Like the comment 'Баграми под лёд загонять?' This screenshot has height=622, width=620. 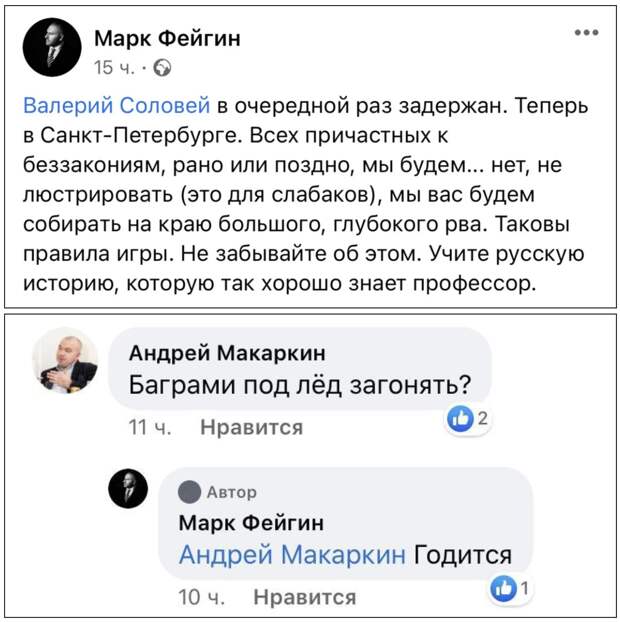pyautogui.click(x=251, y=427)
